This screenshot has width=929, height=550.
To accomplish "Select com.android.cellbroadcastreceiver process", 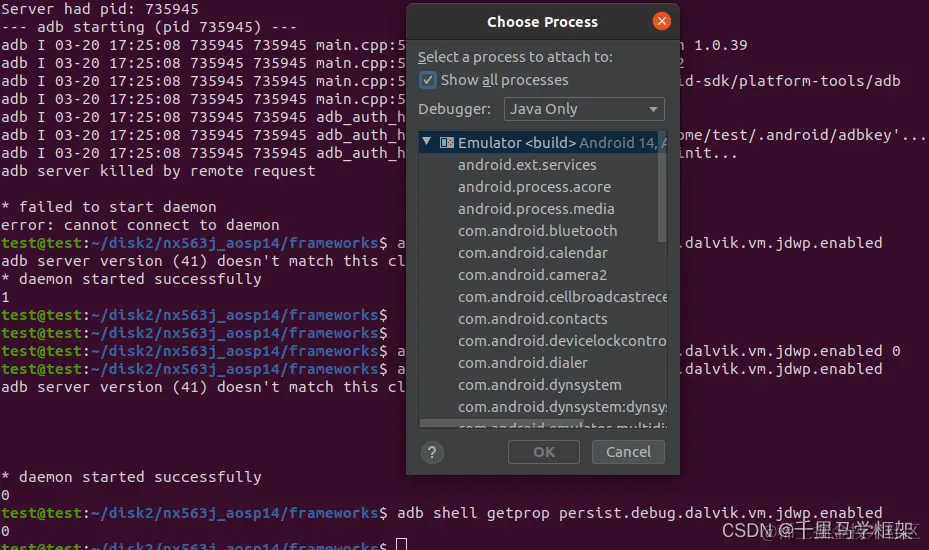I will click(x=562, y=296).
